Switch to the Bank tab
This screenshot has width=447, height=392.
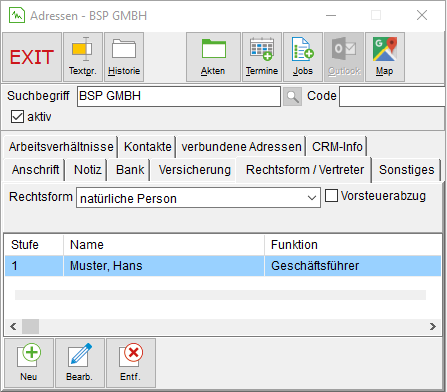(130, 170)
